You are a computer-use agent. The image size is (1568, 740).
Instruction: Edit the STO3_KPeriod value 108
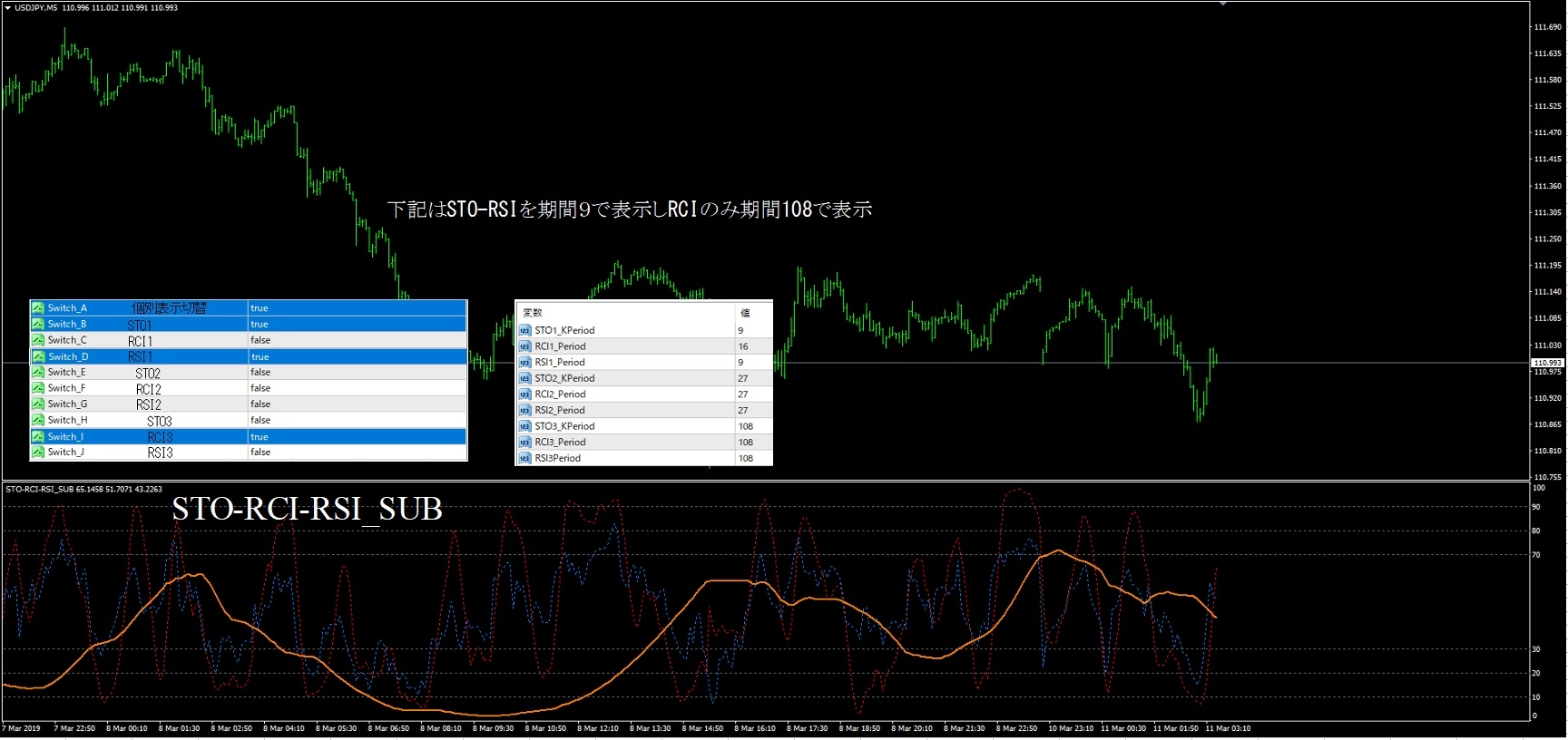click(746, 426)
